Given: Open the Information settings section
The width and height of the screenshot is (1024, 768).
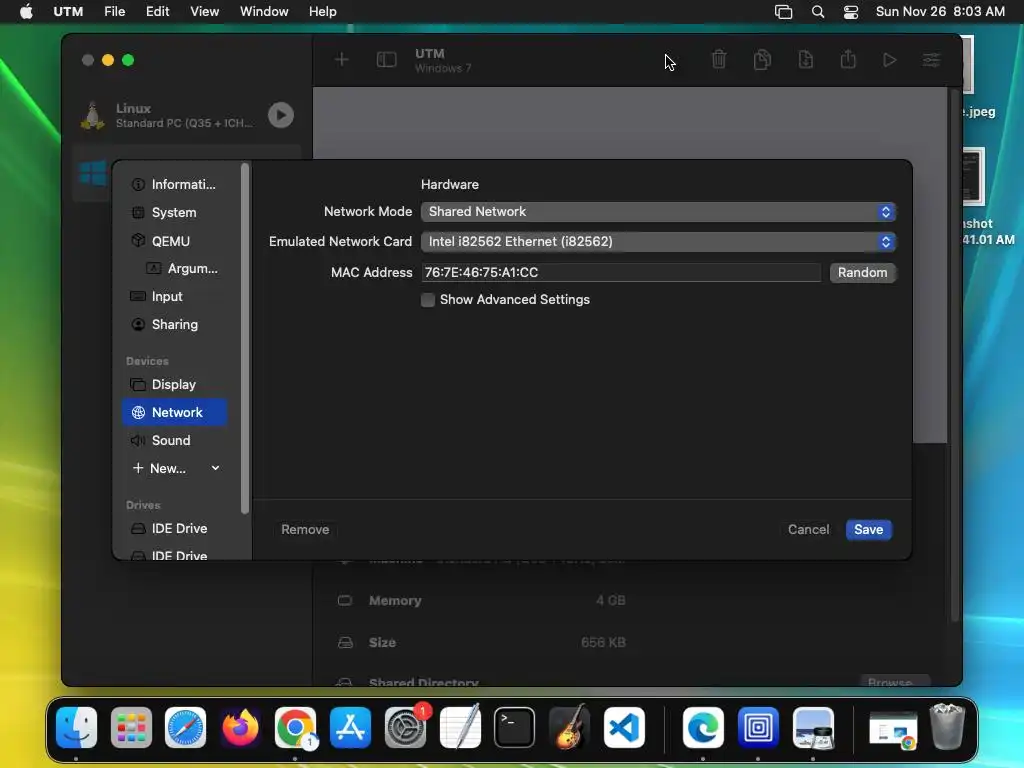Looking at the screenshot, I should 174,184.
